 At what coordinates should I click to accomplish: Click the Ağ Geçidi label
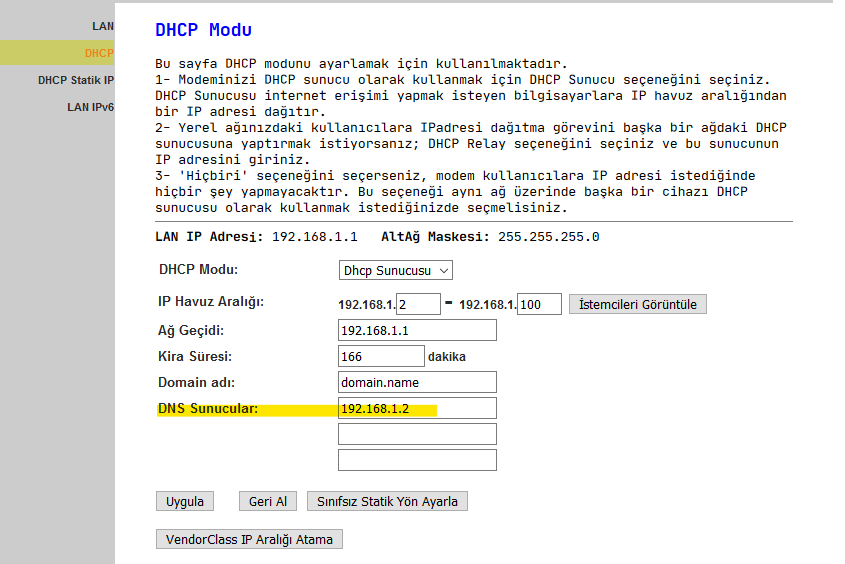click(x=191, y=330)
